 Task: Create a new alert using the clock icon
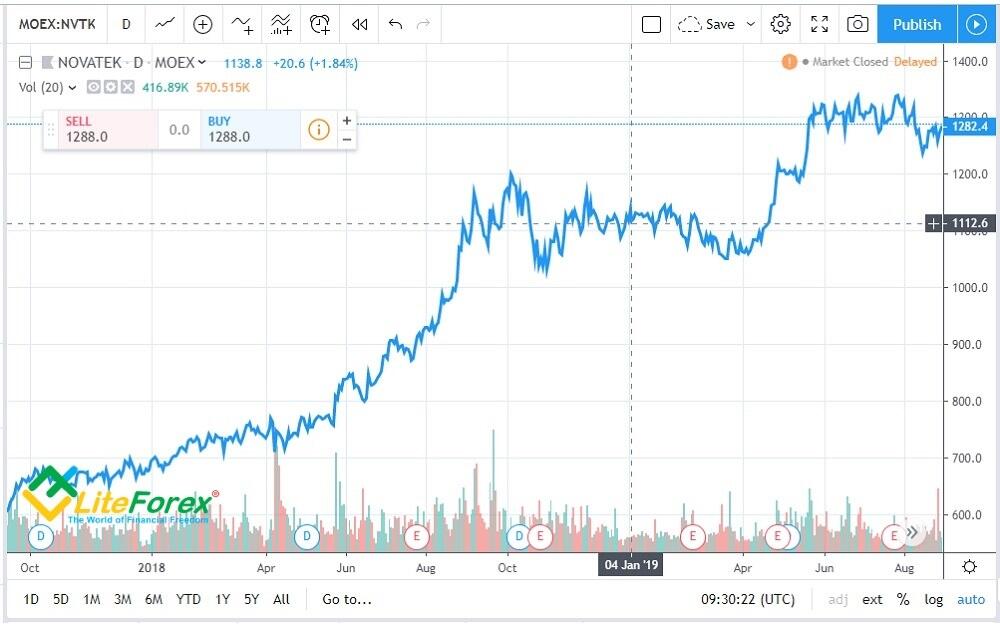point(321,24)
